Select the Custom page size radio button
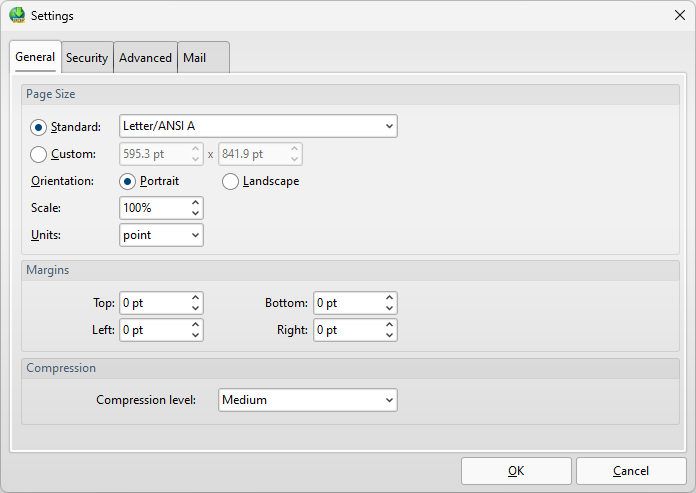Image resolution: width=696 pixels, height=493 pixels. pos(39,154)
